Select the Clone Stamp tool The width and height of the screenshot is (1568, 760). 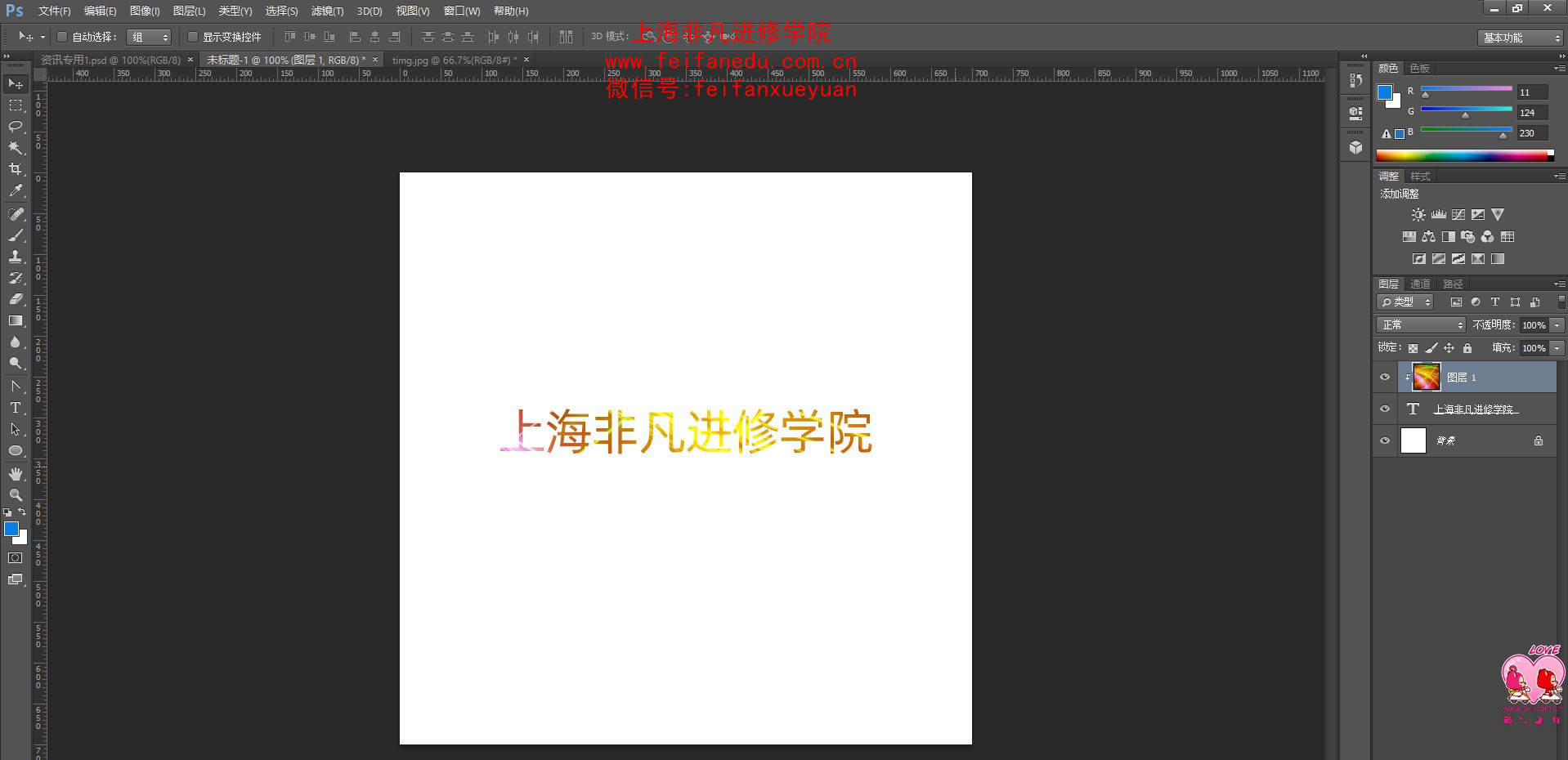pos(16,257)
